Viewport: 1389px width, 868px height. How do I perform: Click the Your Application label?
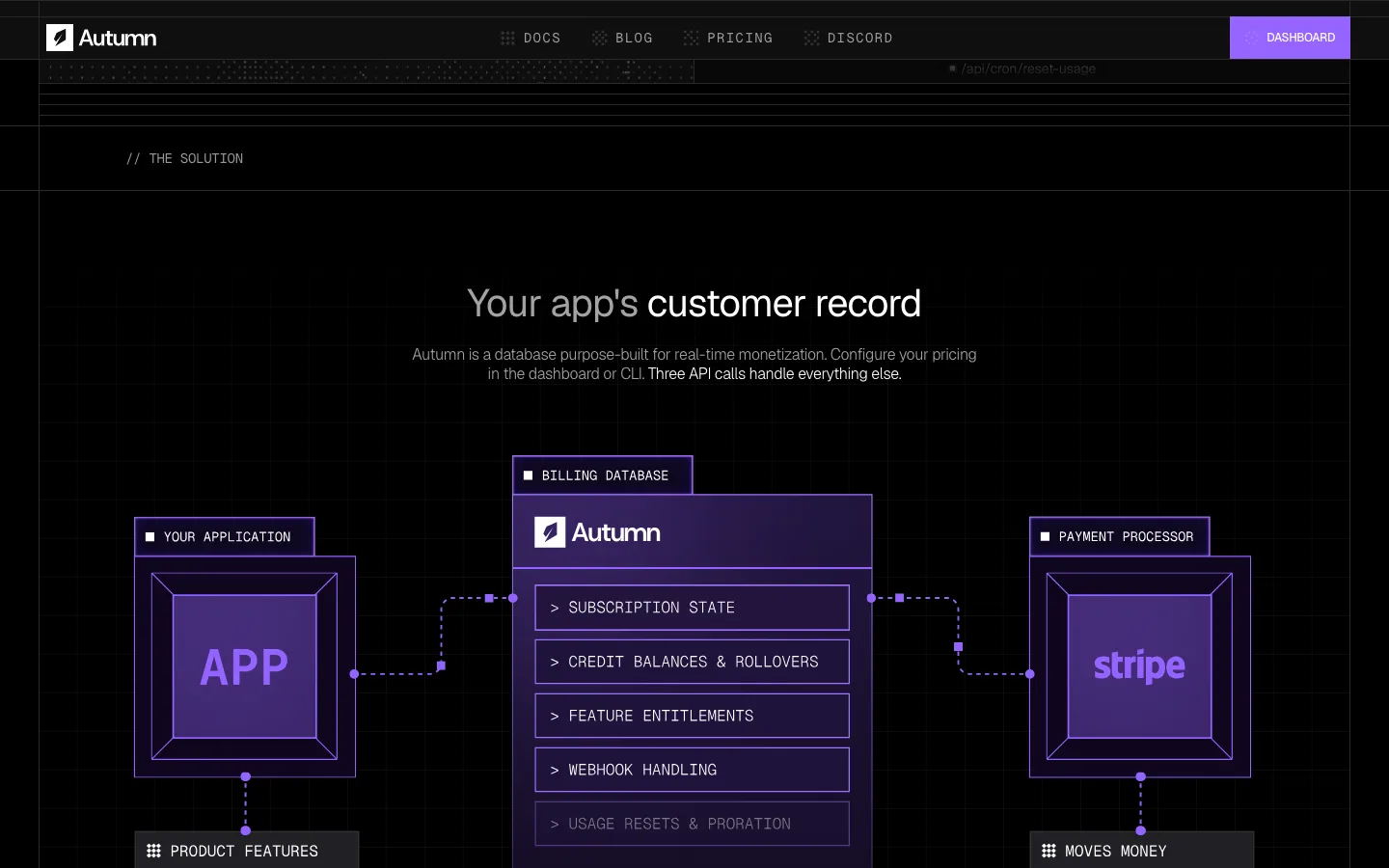[225, 537]
